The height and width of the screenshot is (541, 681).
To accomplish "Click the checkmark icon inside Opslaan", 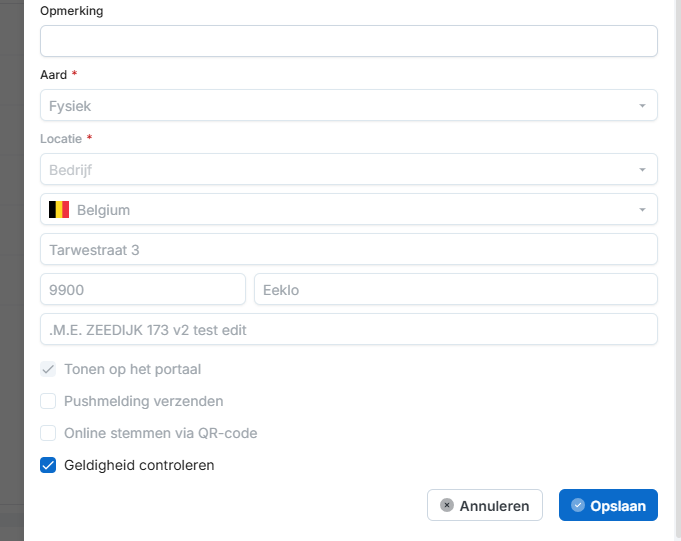I will tap(577, 506).
